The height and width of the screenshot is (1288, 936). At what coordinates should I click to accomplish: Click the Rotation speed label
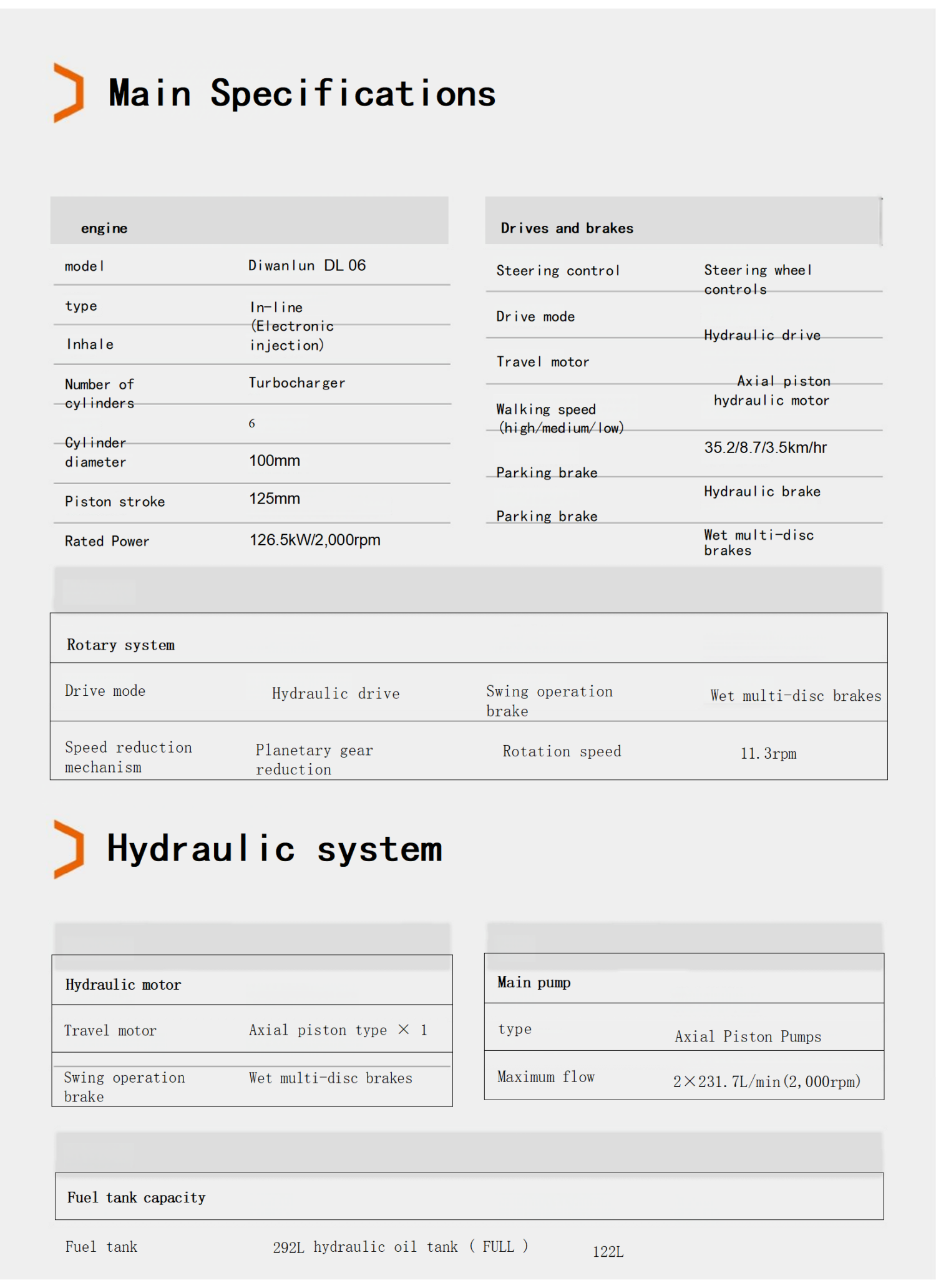click(x=562, y=751)
